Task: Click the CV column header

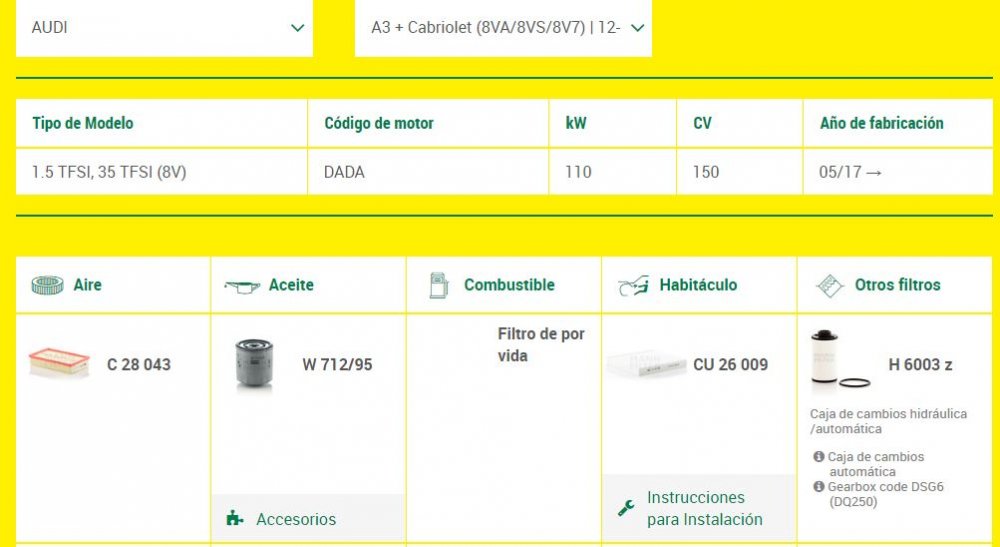Action: [x=702, y=123]
